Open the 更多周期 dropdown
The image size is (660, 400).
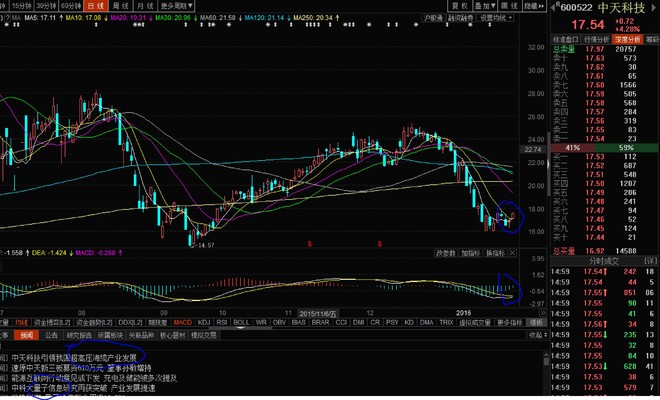(x=176, y=5)
